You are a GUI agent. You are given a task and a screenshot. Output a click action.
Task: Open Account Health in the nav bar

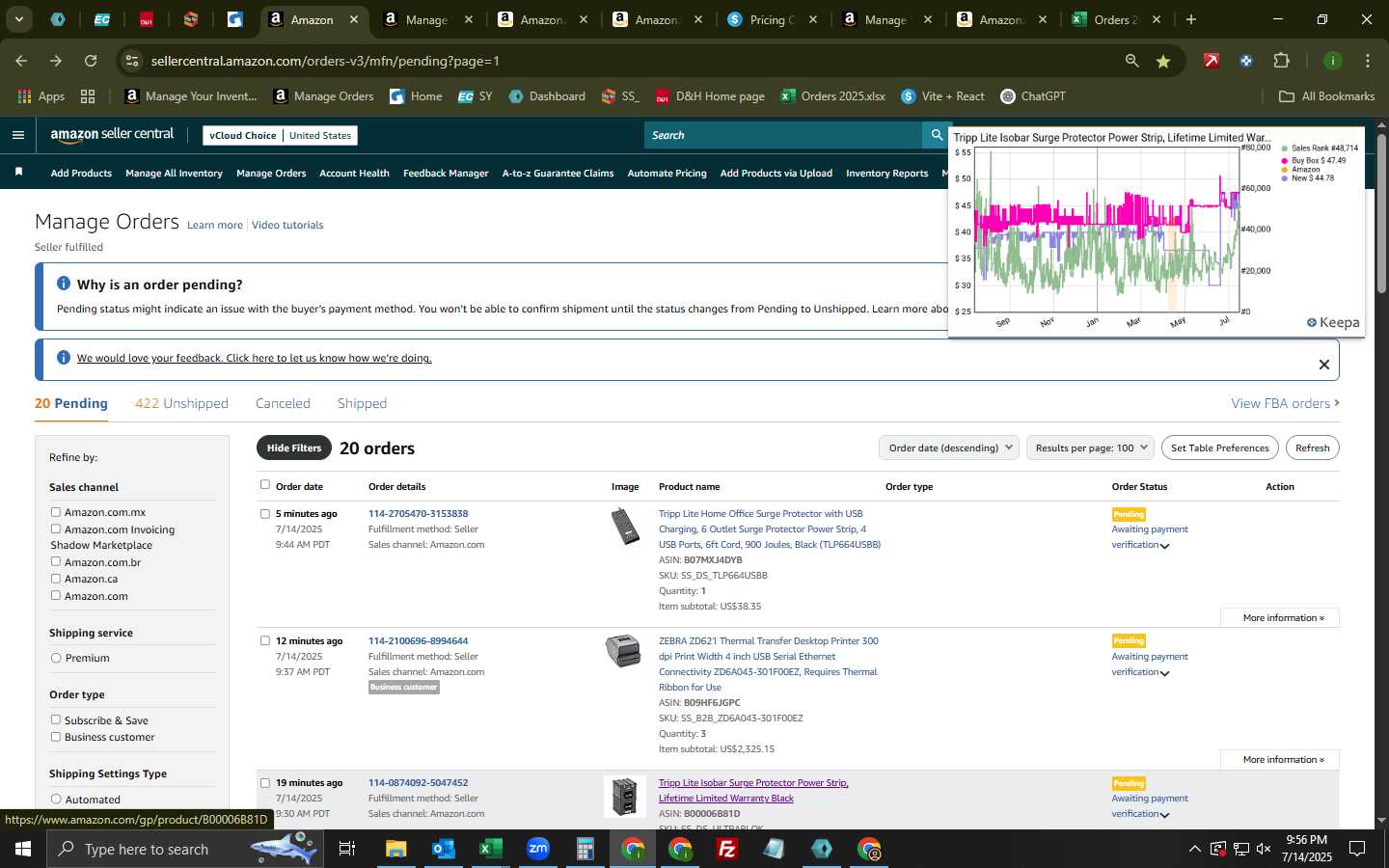tap(354, 174)
